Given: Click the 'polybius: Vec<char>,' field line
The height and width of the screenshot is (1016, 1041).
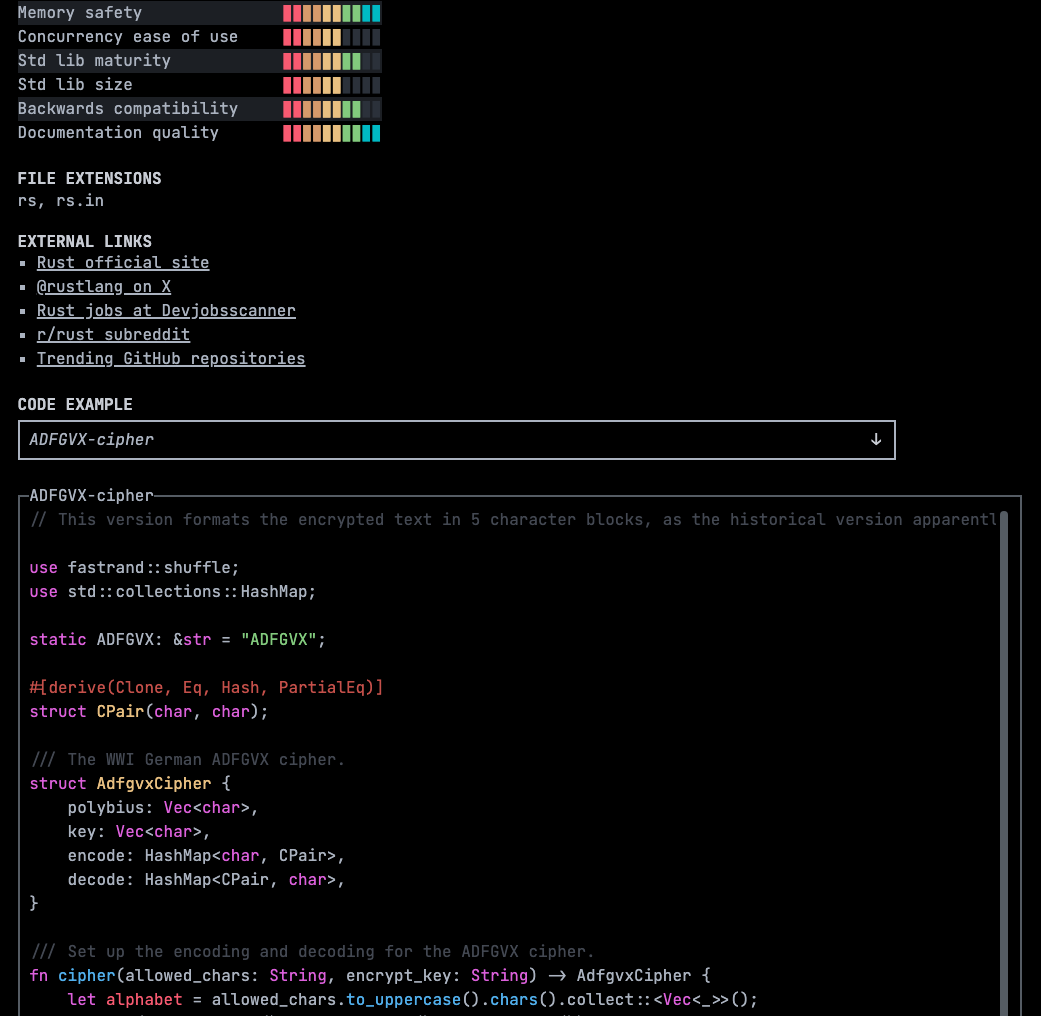Looking at the screenshot, I should pos(163,807).
